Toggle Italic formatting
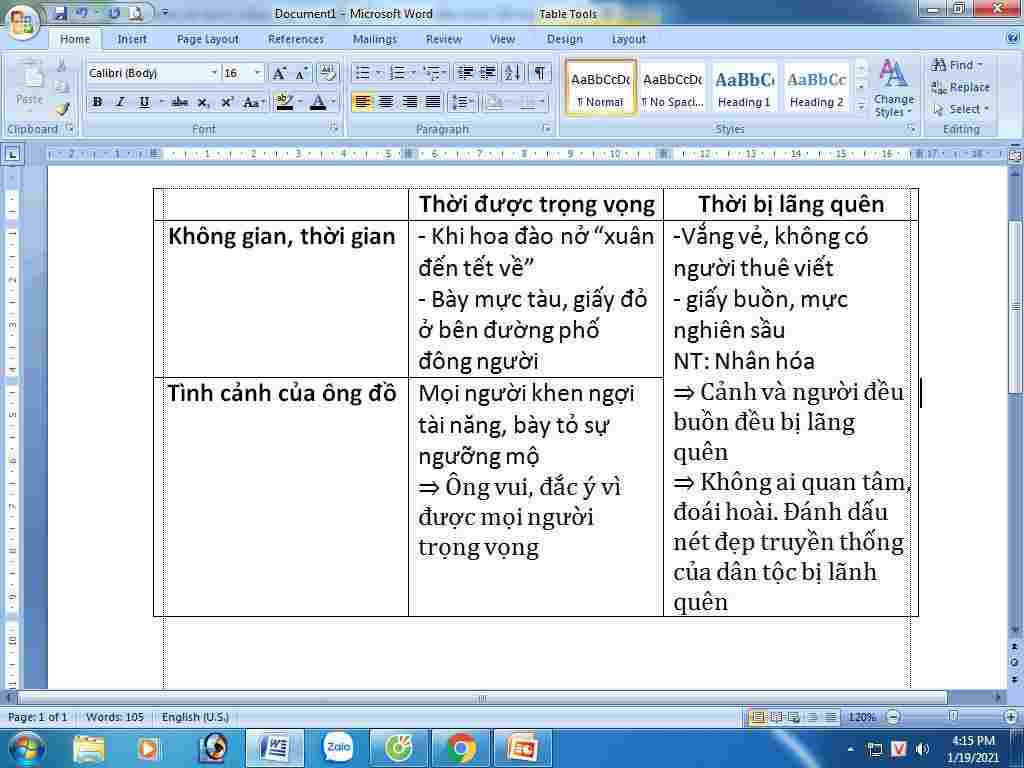Screen dimensions: 1024x768 tap(120, 102)
